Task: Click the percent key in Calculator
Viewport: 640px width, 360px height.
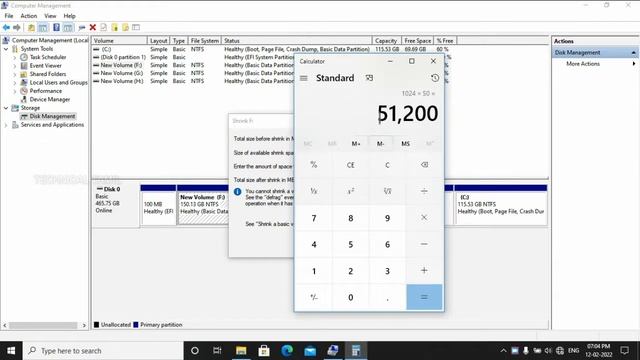Action: click(313, 165)
